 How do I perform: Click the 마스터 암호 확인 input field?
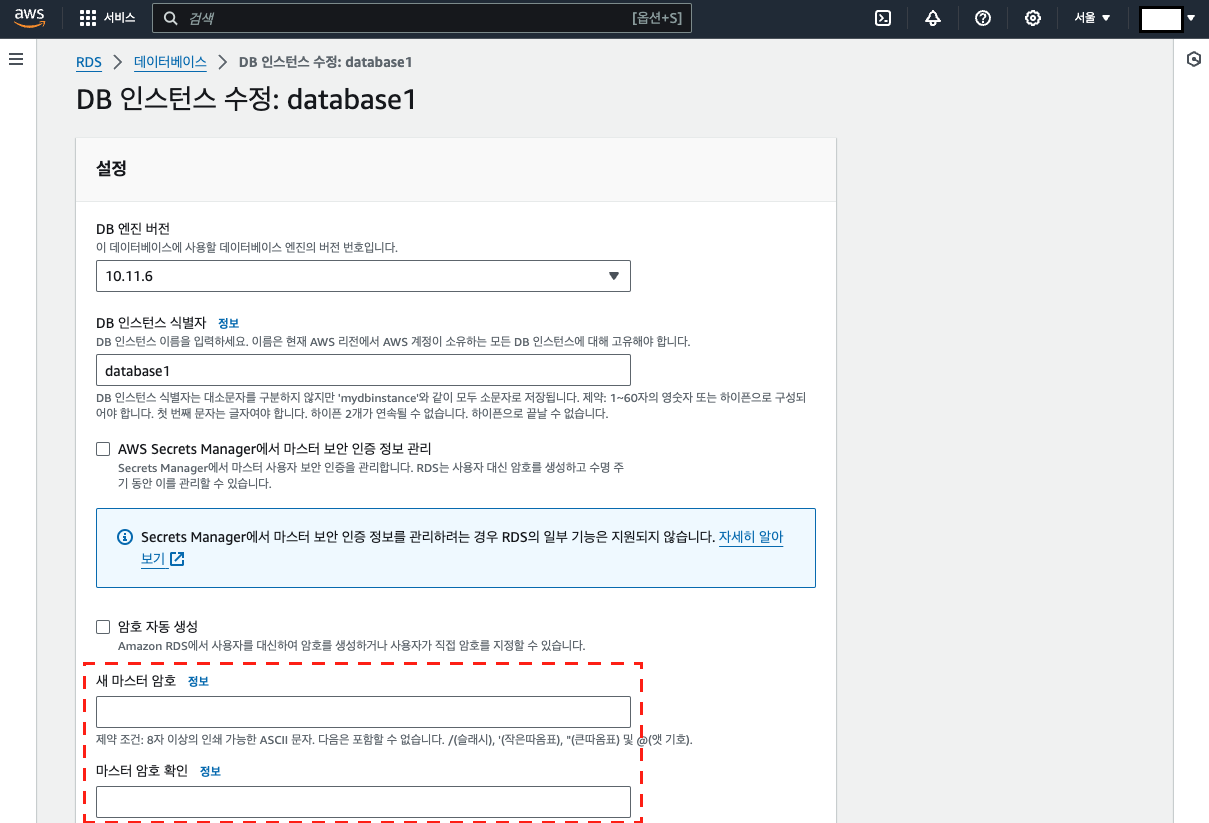pyautogui.click(x=363, y=802)
